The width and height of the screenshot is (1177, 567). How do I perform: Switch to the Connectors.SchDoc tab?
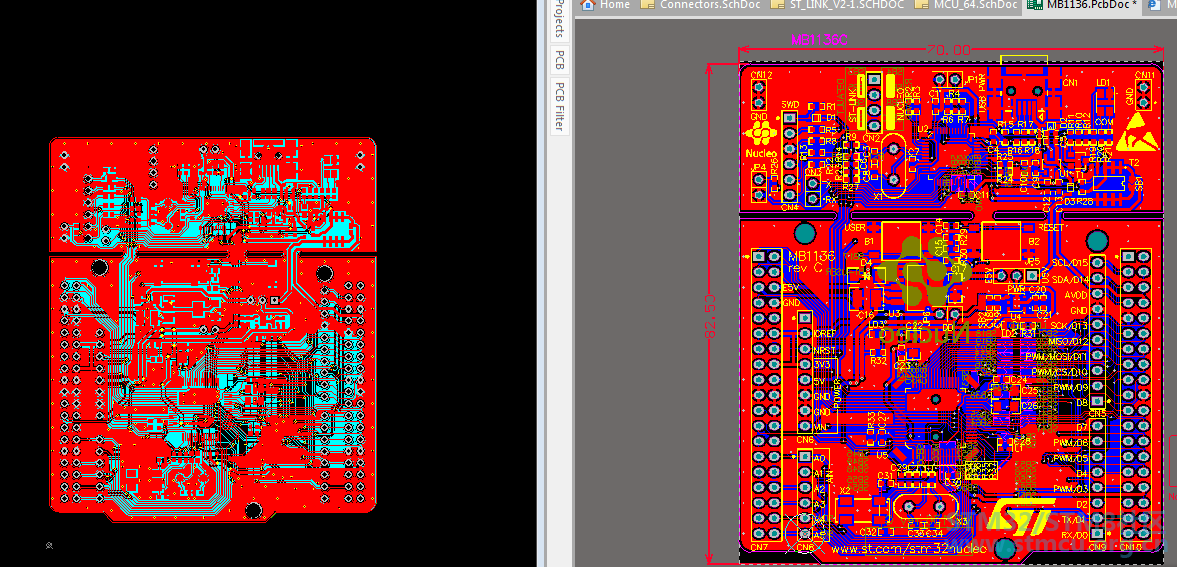click(701, 5)
